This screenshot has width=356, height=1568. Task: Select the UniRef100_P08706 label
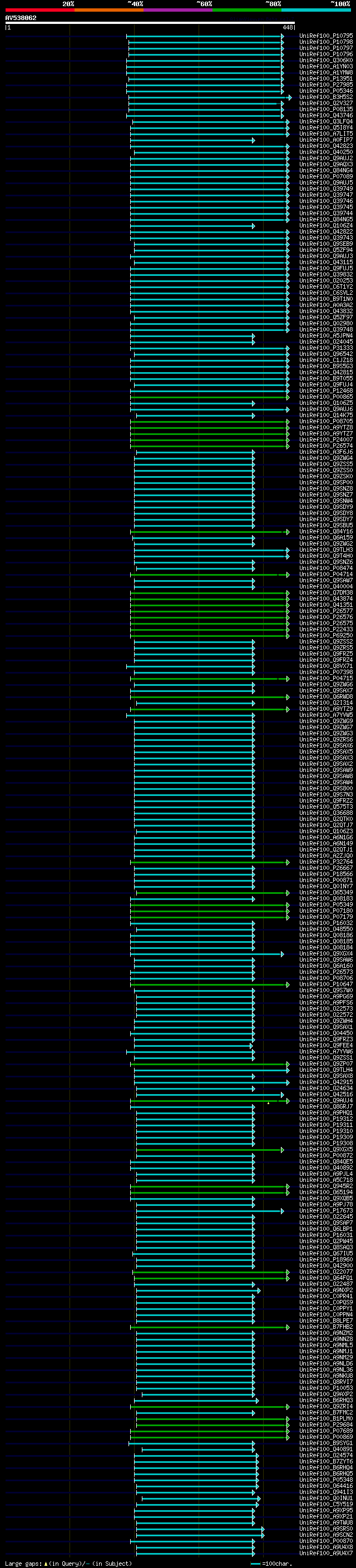pos(326,978)
